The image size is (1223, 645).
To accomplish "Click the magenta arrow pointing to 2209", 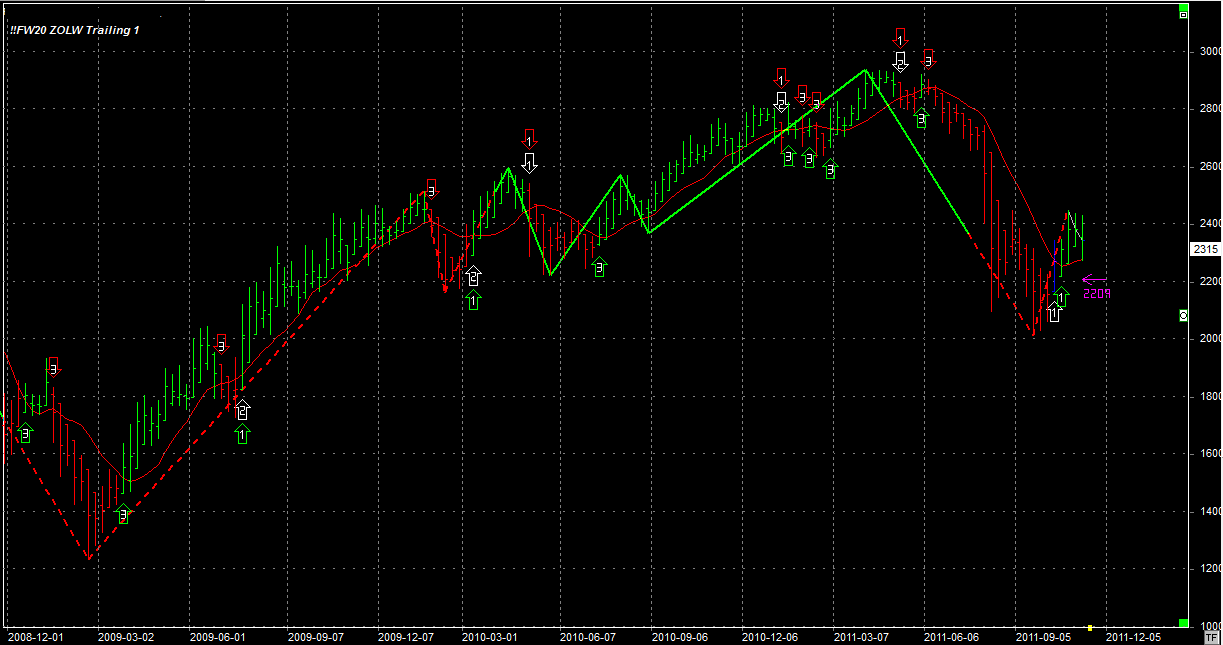I will click(1094, 280).
